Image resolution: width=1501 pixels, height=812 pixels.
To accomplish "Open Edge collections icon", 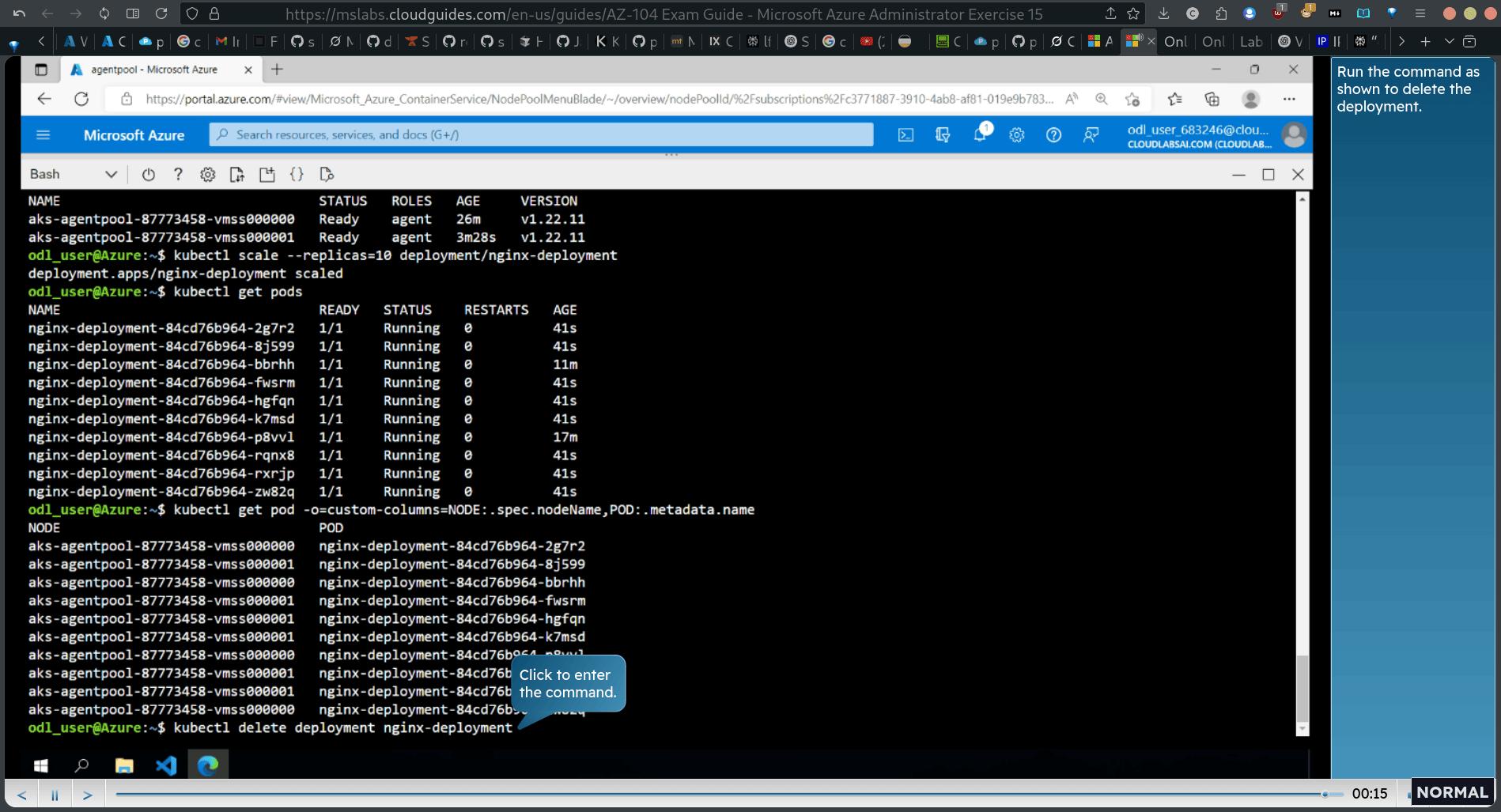I will [1212, 99].
